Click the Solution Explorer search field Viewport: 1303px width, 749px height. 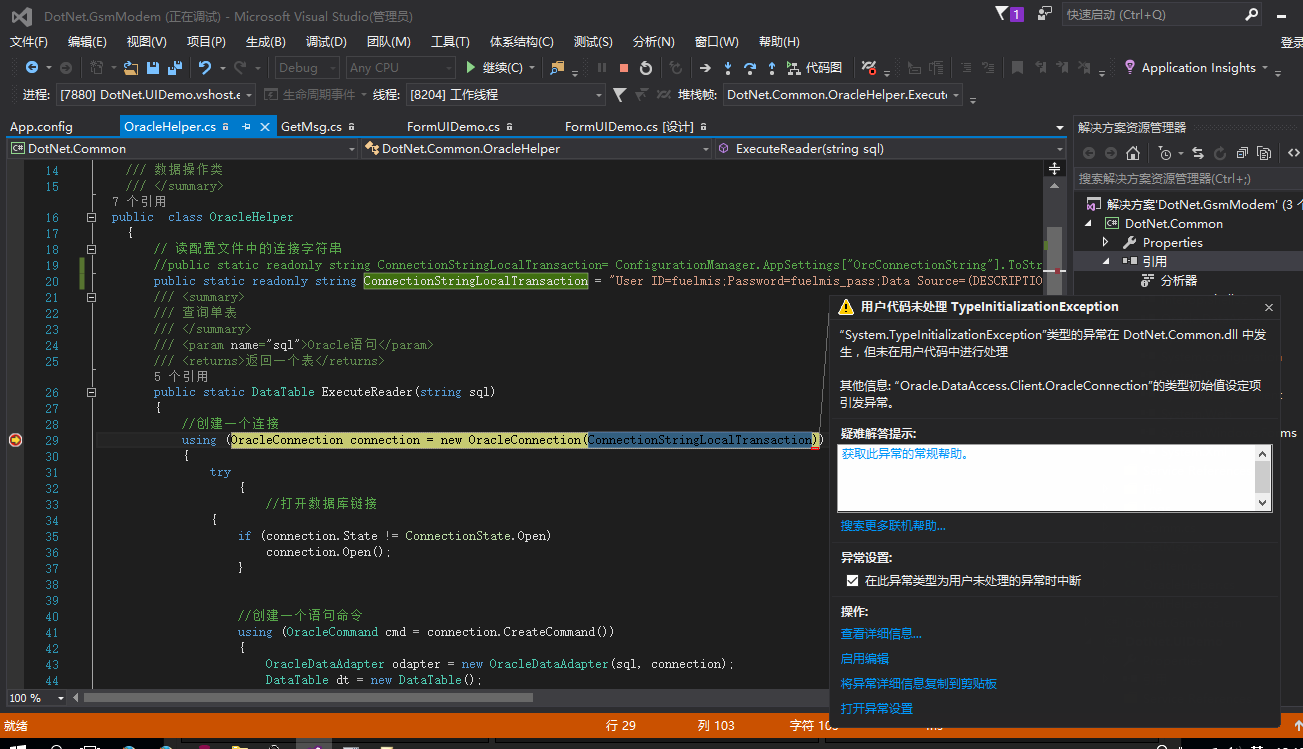tap(1189, 179)
